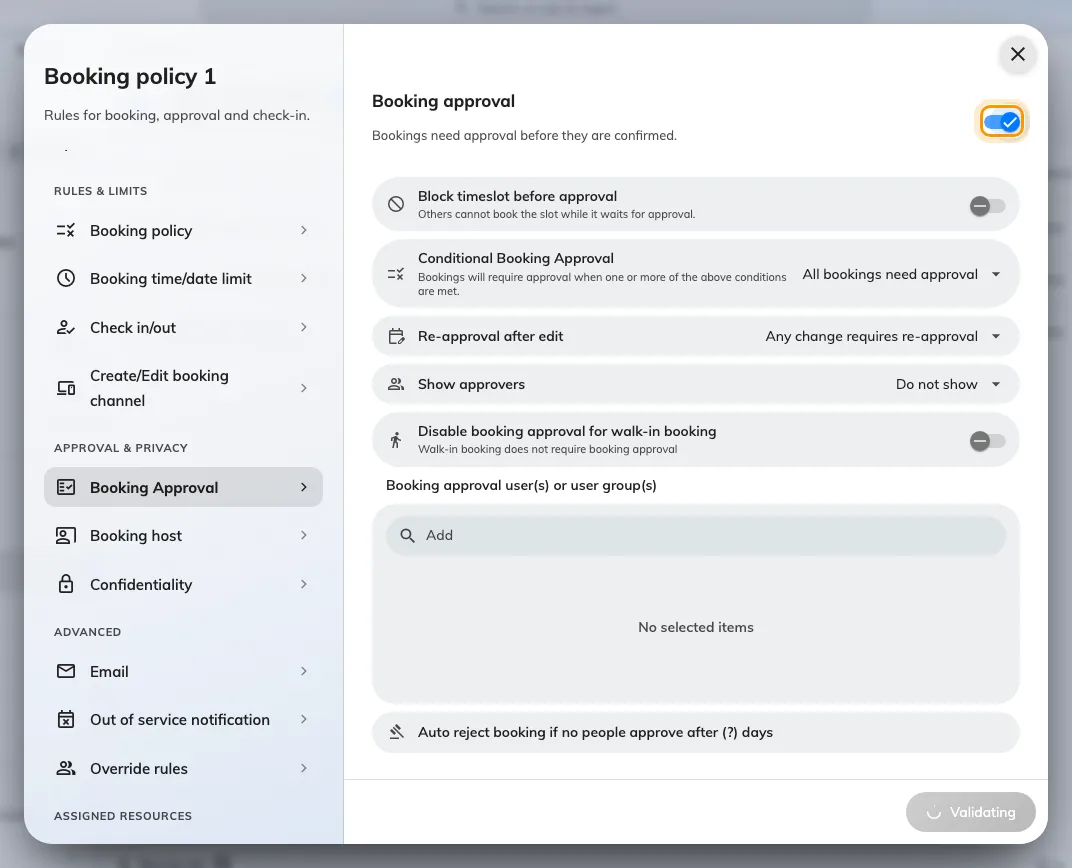Close the Booking policy dialog
The width and height of the screenshot is (1072, 868).
[x=1018, y=54]
